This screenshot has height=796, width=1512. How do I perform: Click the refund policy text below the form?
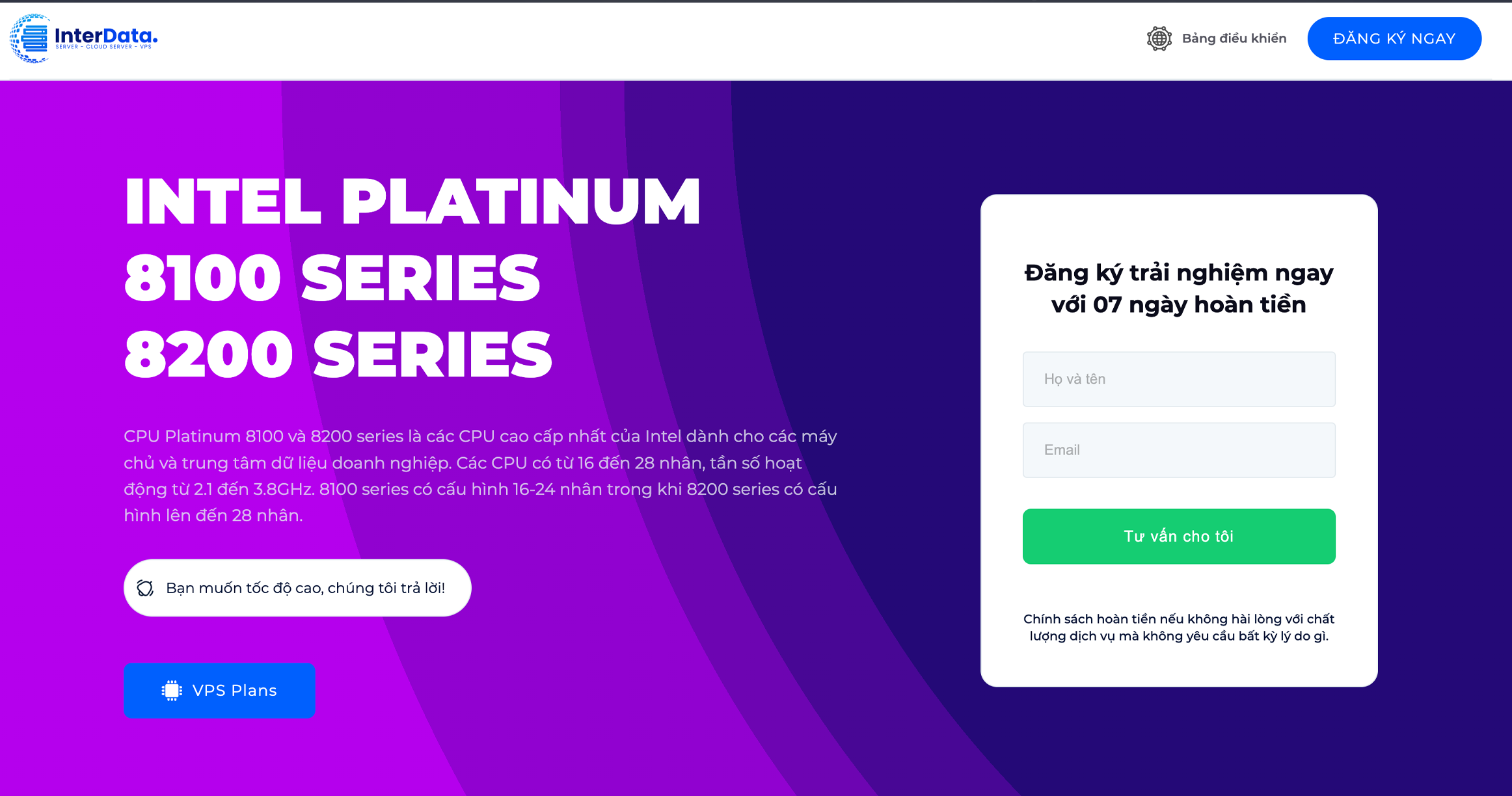tap(1179, 627)
